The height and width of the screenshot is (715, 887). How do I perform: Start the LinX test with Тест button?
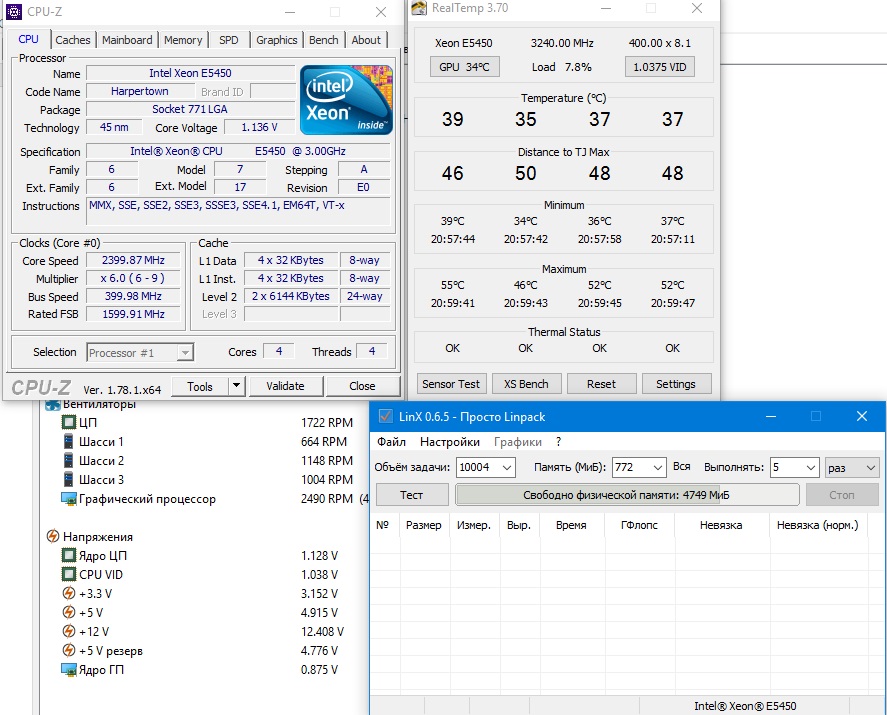412,495
